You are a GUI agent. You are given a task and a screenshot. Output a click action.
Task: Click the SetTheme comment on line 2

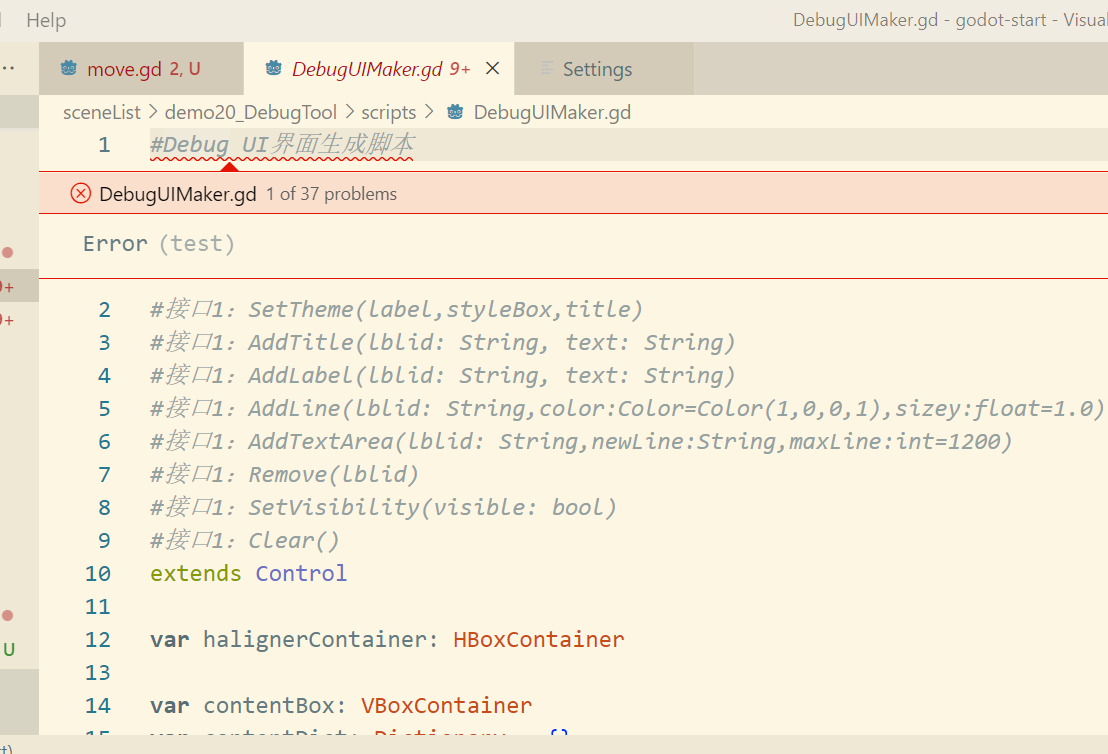point(396,310)
